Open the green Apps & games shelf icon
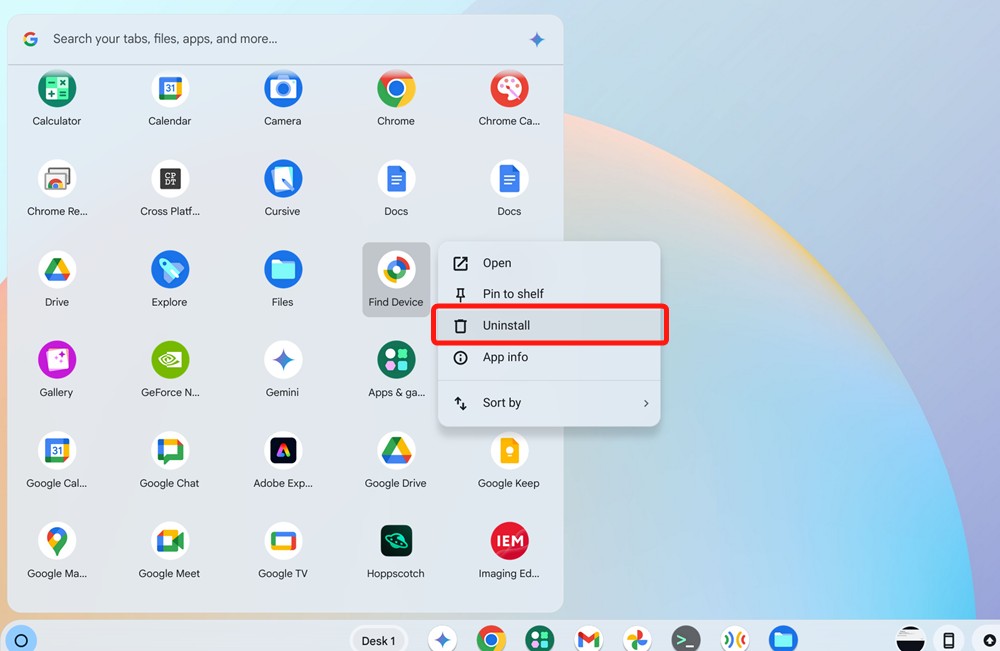This screenshot has height=651, width=1000. tap(540, 639)
